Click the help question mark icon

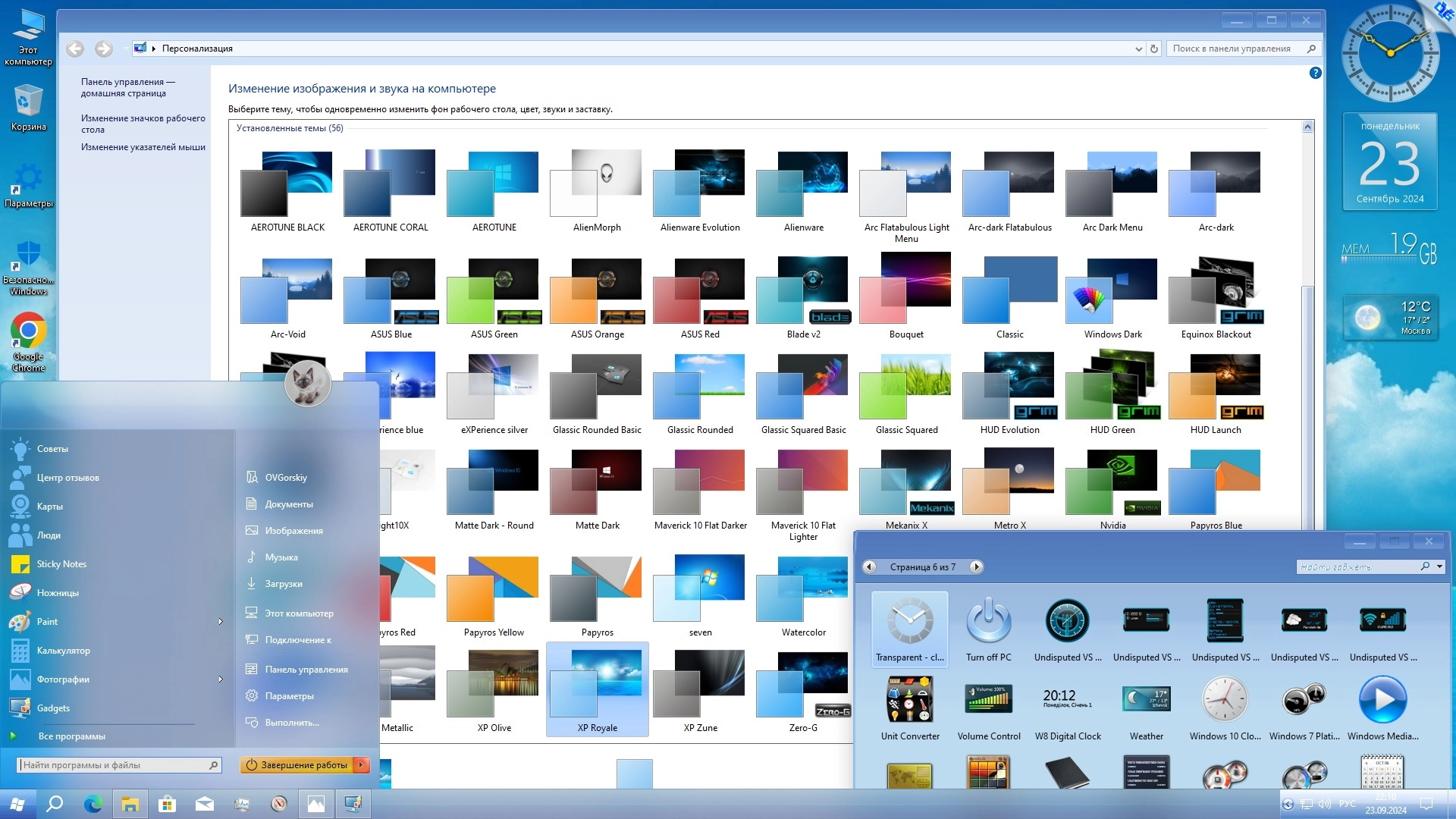(x=1315, y=73)
